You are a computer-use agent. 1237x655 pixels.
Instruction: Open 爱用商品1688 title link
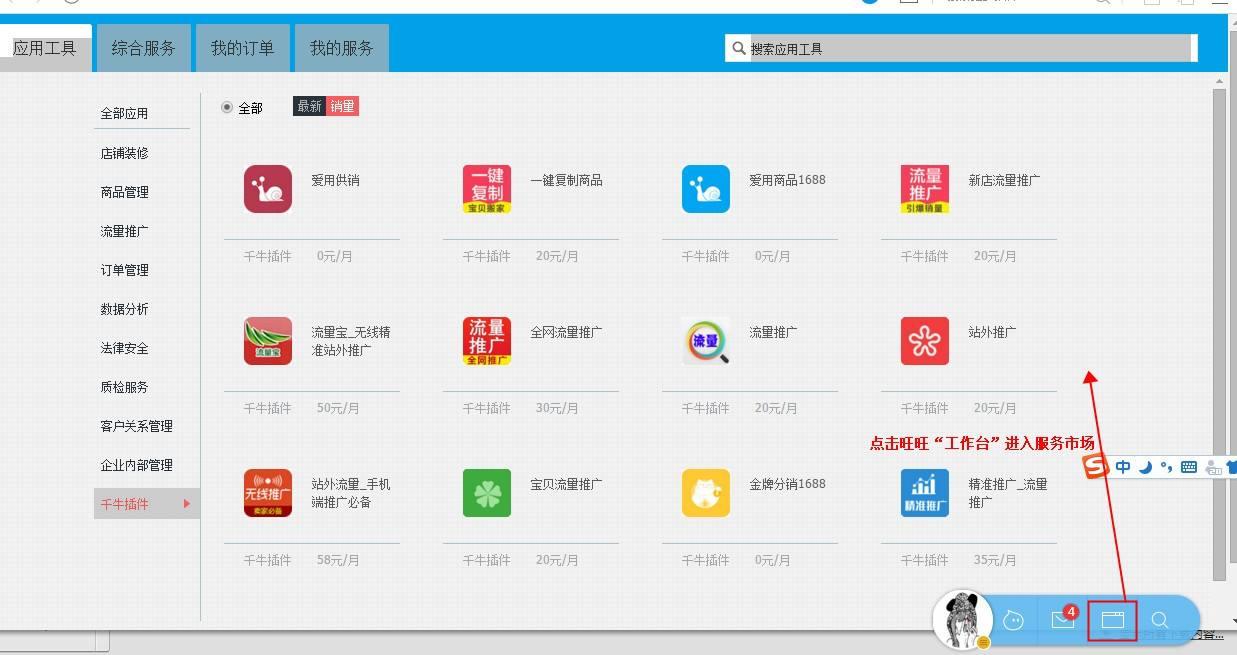pyautogui.click(x=787, y=180)
